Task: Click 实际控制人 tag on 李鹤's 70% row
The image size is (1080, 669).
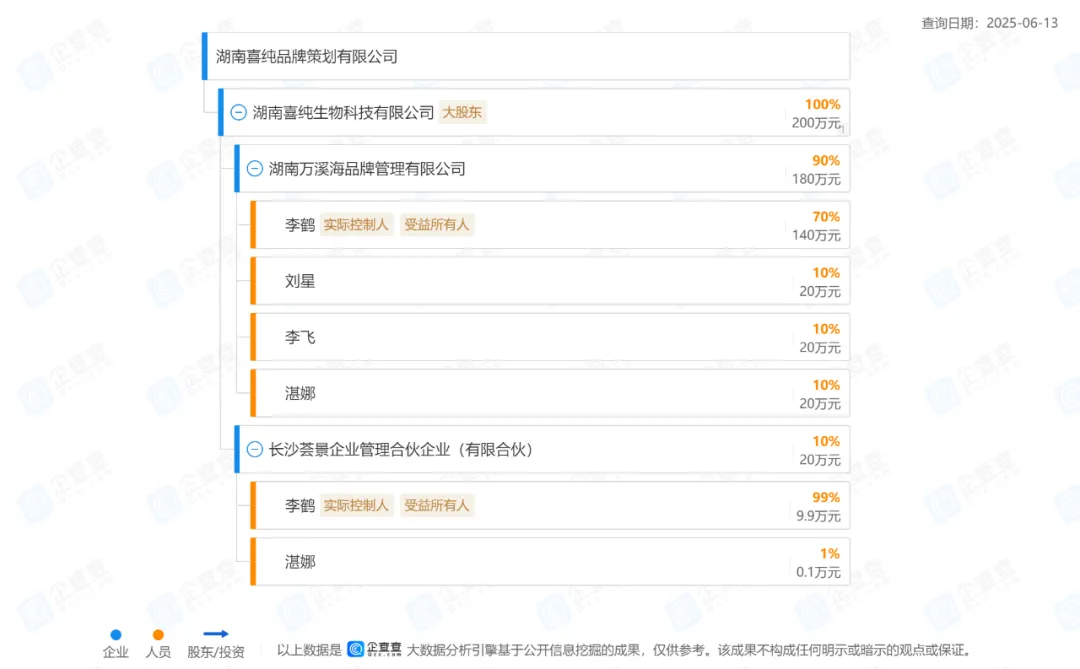Action: tap(356, 225)
